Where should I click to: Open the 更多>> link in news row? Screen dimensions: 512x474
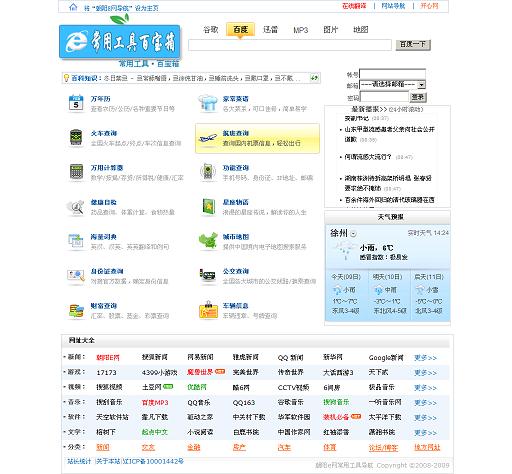425,358
